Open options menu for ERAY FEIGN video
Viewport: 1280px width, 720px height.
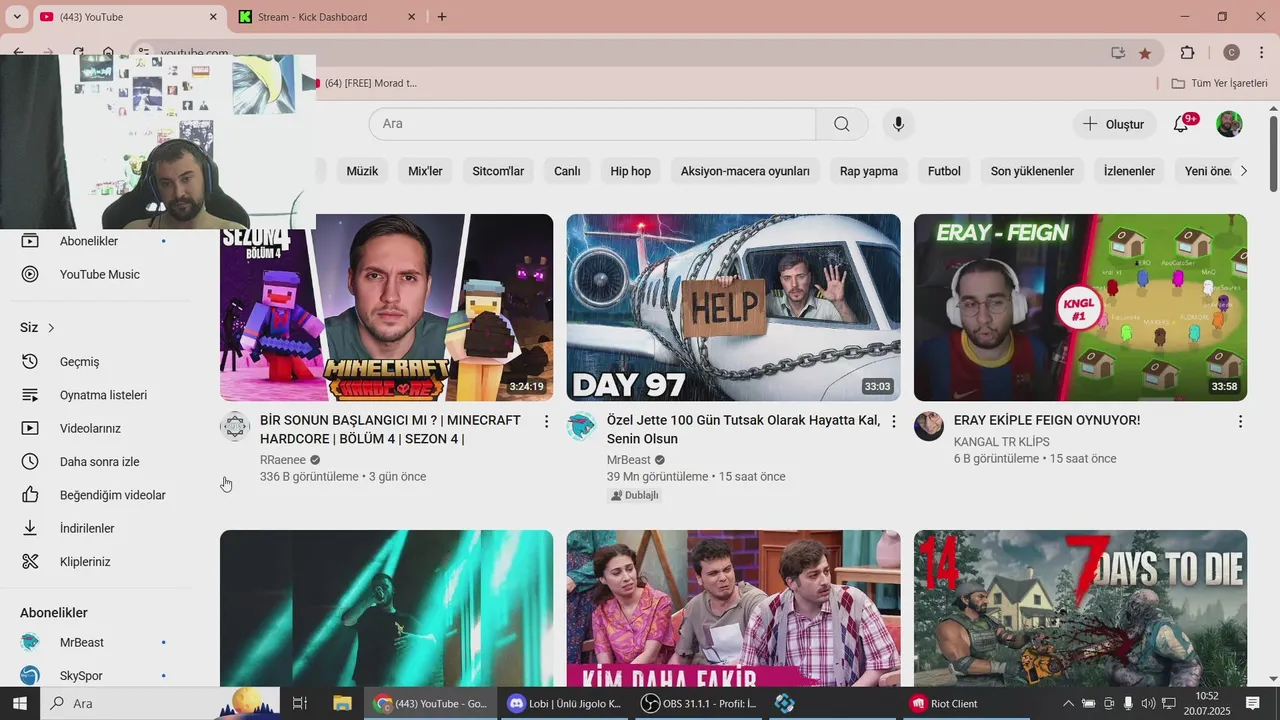click(1240, 422)
